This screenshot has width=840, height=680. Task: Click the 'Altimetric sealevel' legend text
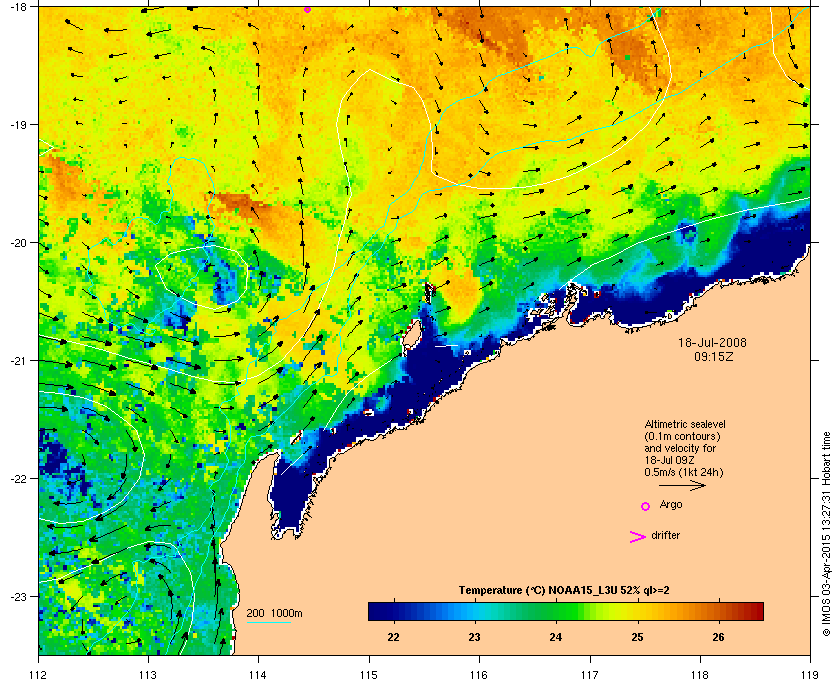click(x=685, y=424)
